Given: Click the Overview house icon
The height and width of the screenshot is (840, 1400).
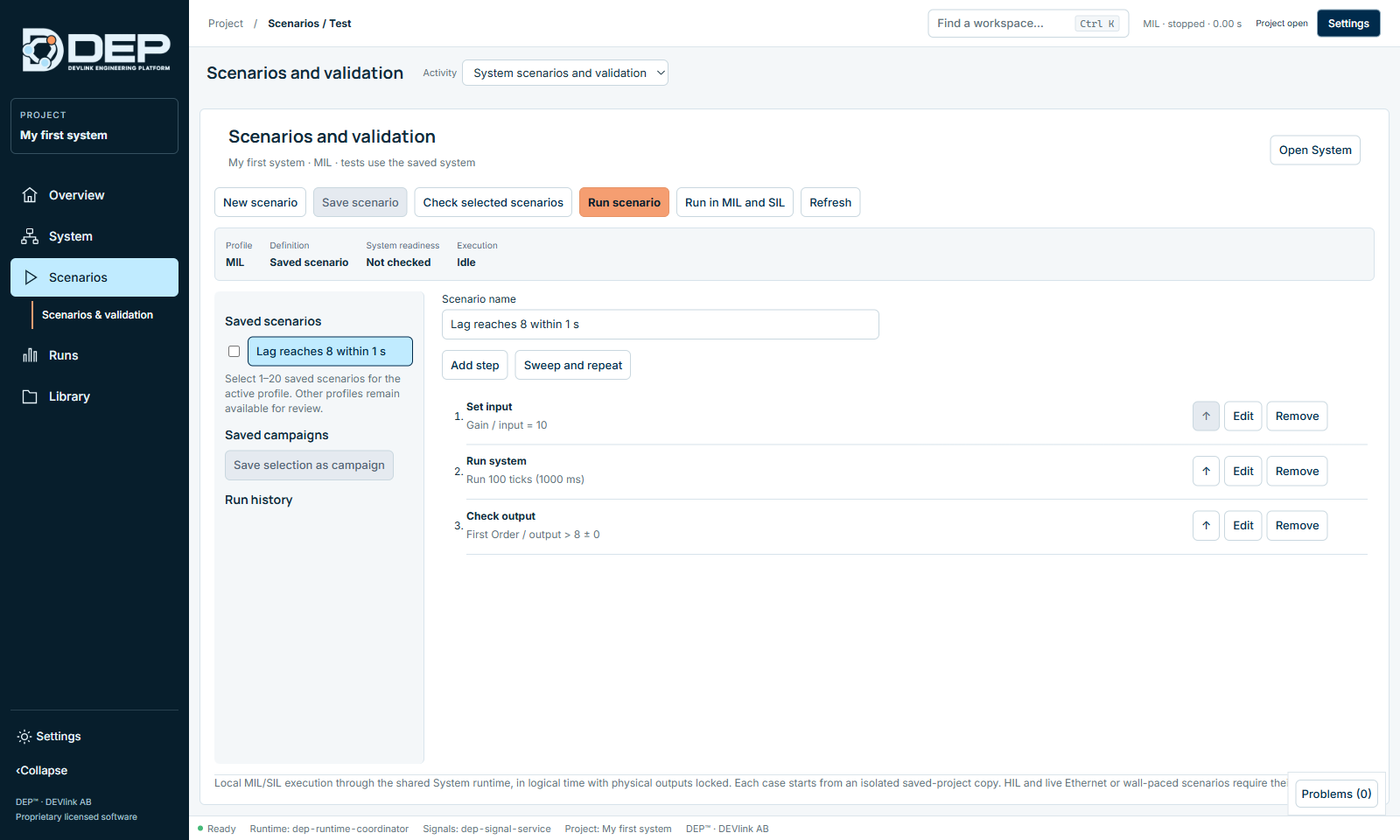Looking at the screenshot, I should pos(30,195).
